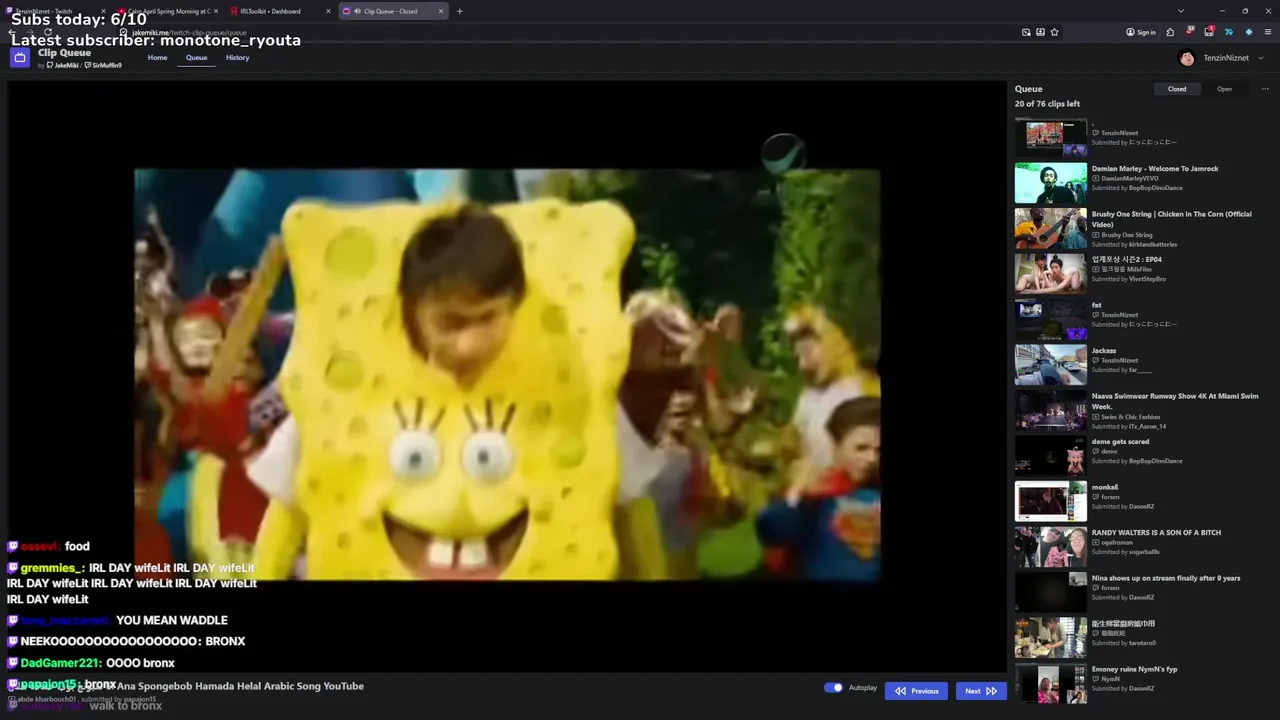Click the install app icon in address bar
1280x720 pixels.
(x=1040, y=32)
